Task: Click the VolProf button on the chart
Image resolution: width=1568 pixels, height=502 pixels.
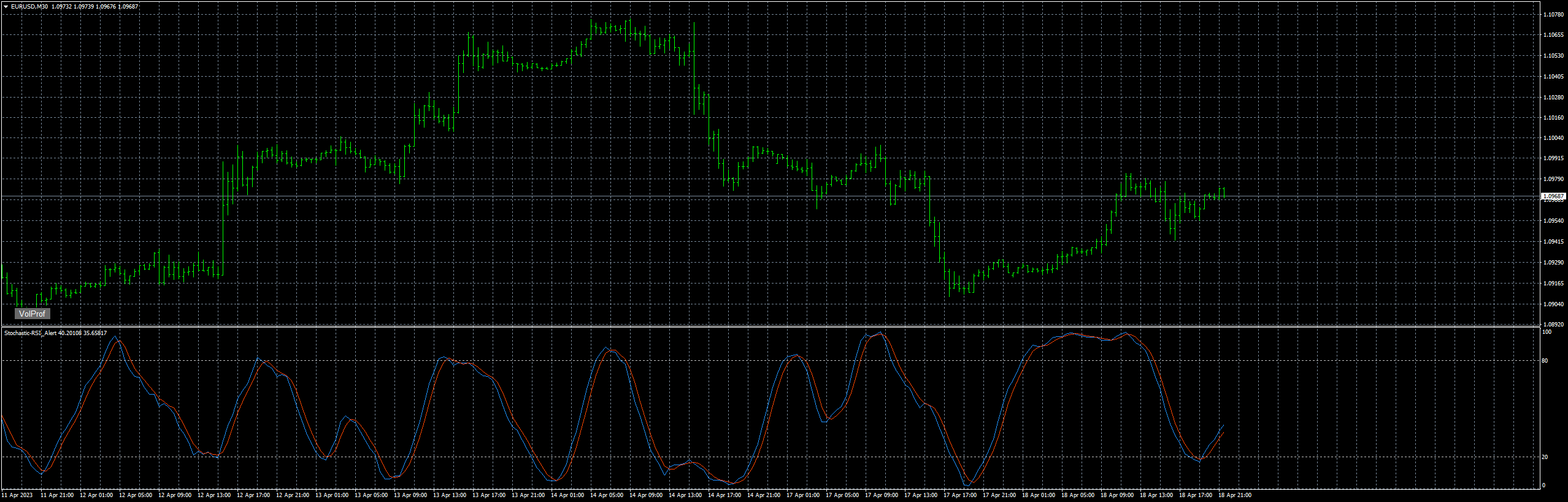Action: [32, 314]
